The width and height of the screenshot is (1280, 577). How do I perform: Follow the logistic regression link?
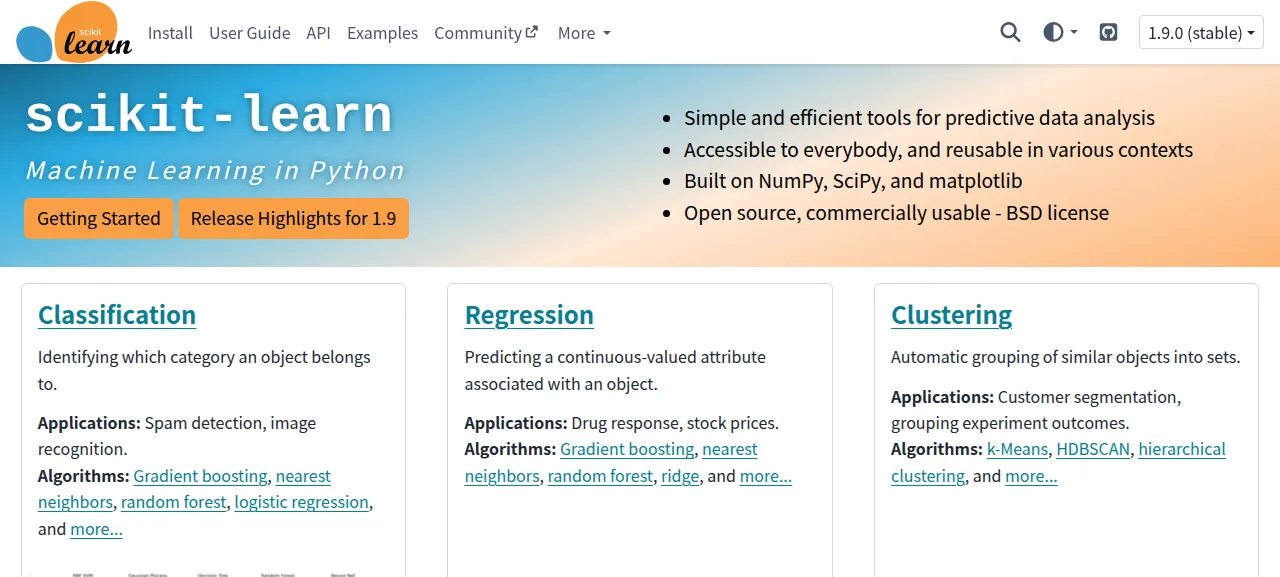point(302,502)
